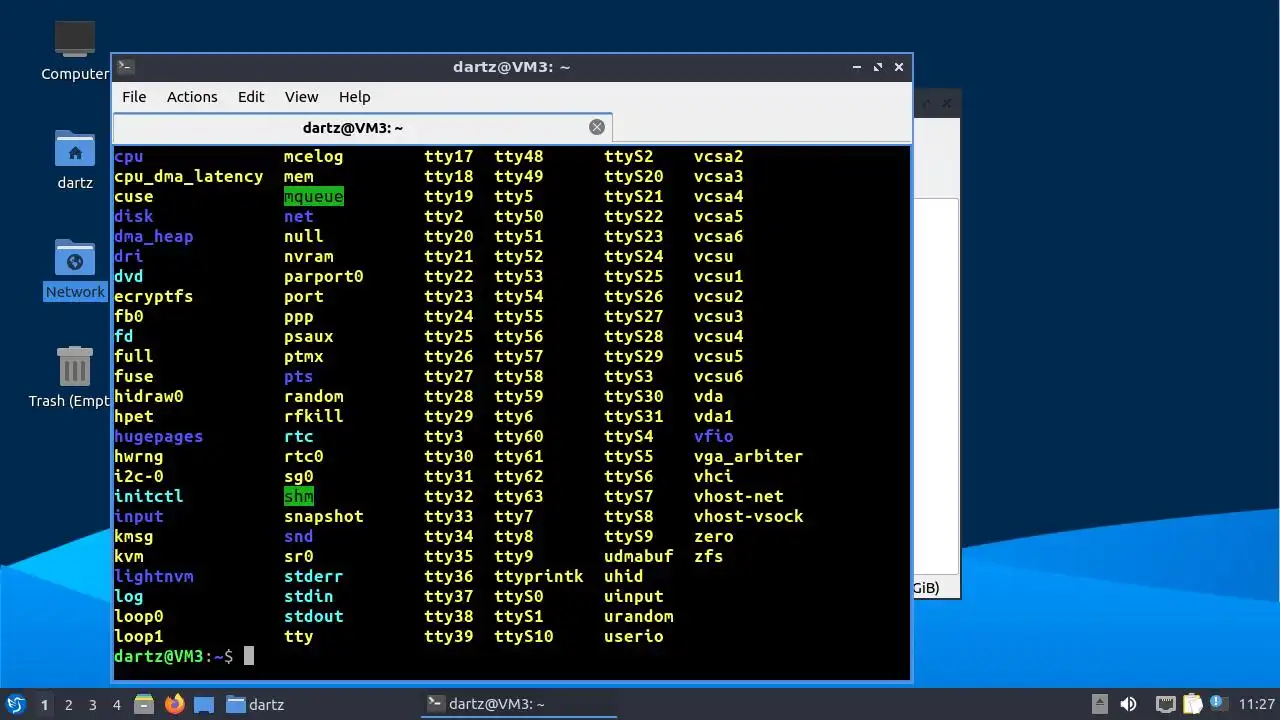Open the Computer desktop icon

point(75,50)
